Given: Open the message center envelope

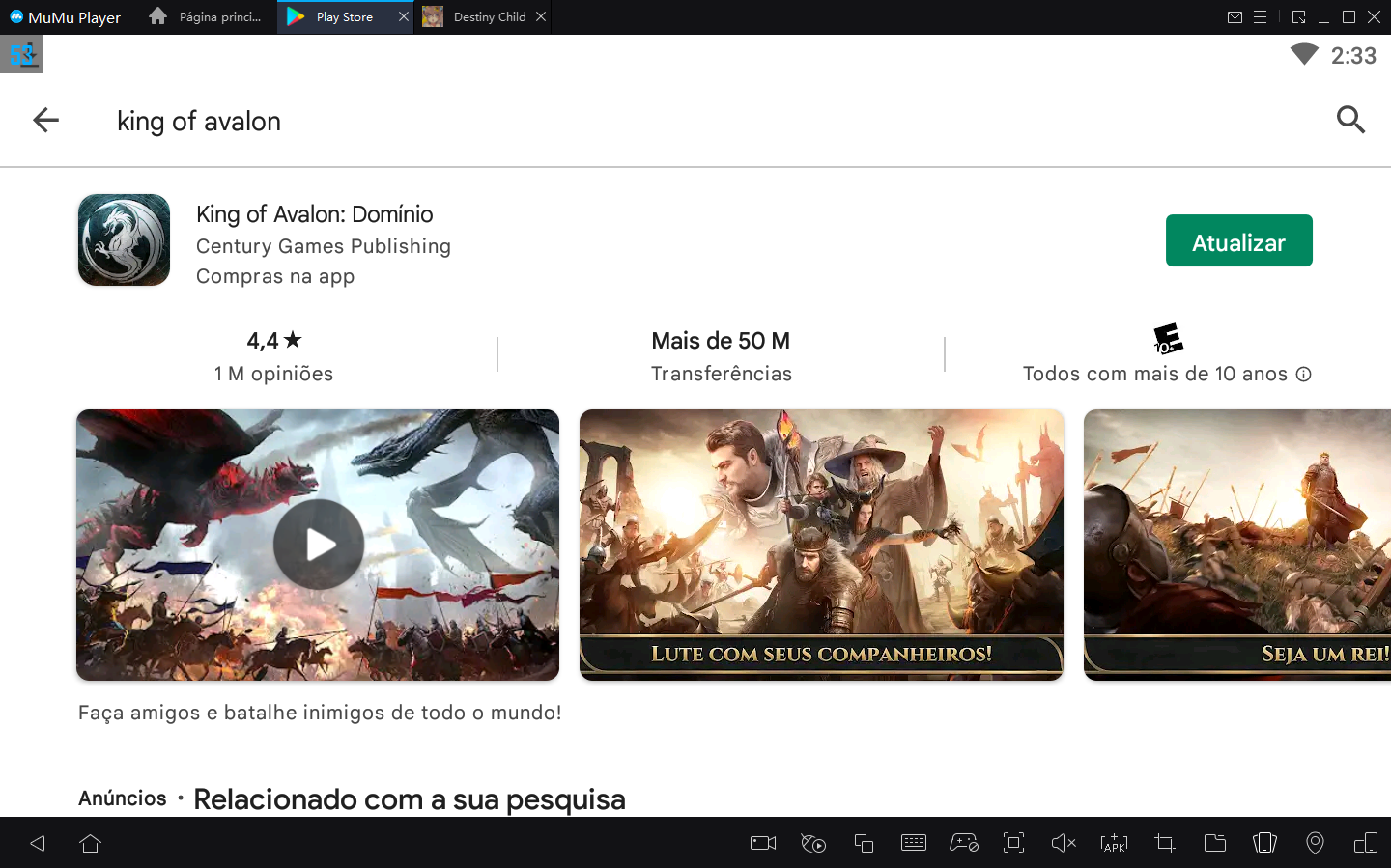Looking at the screenshot, I should click(1236, 16).
